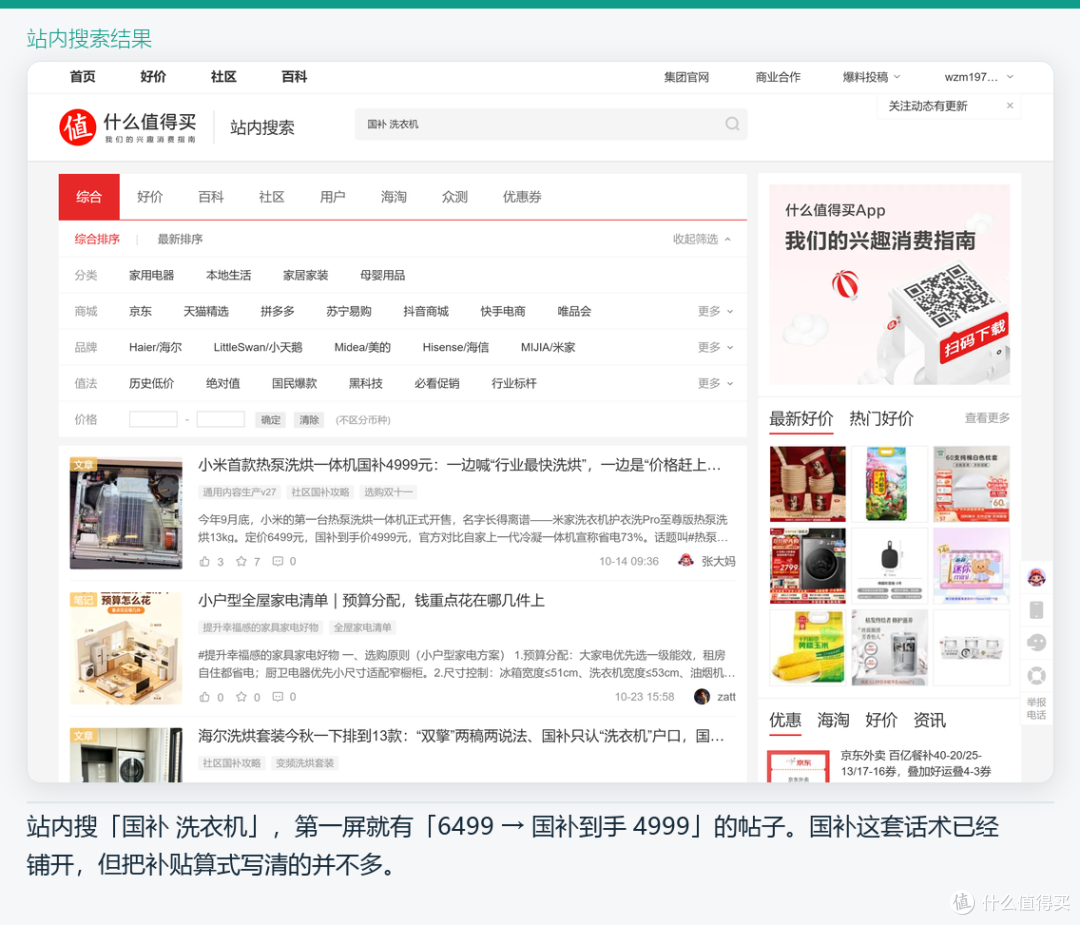Switch to the 用户 search tab
Viewport: 1080px width, 925px height.
click(333, 197)
